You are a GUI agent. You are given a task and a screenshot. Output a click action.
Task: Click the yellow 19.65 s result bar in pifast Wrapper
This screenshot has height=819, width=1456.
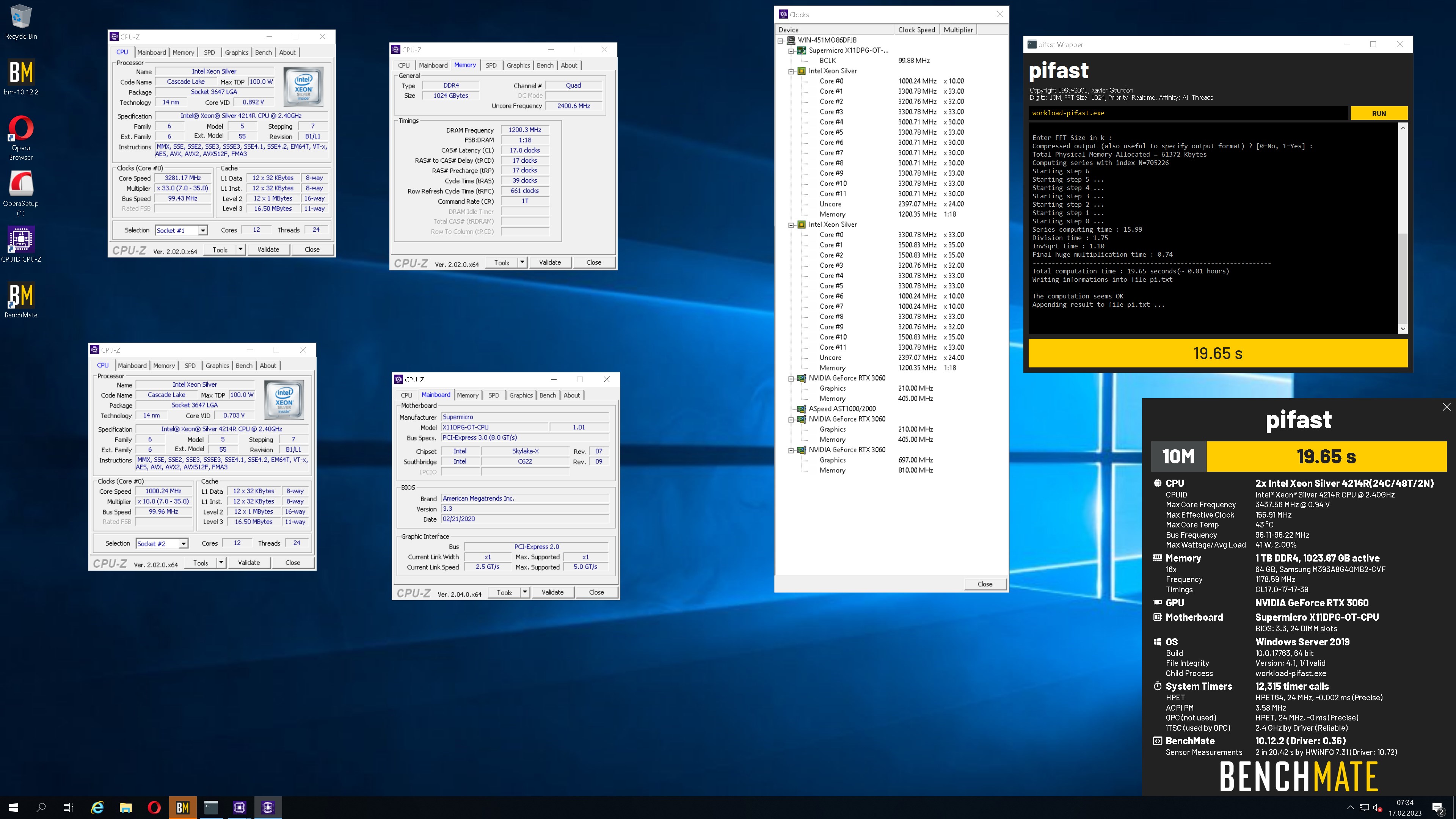coord(1218,353)
